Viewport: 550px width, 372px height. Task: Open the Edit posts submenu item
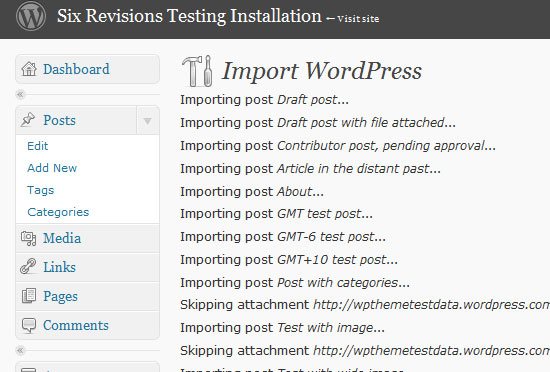pos(38,146)
